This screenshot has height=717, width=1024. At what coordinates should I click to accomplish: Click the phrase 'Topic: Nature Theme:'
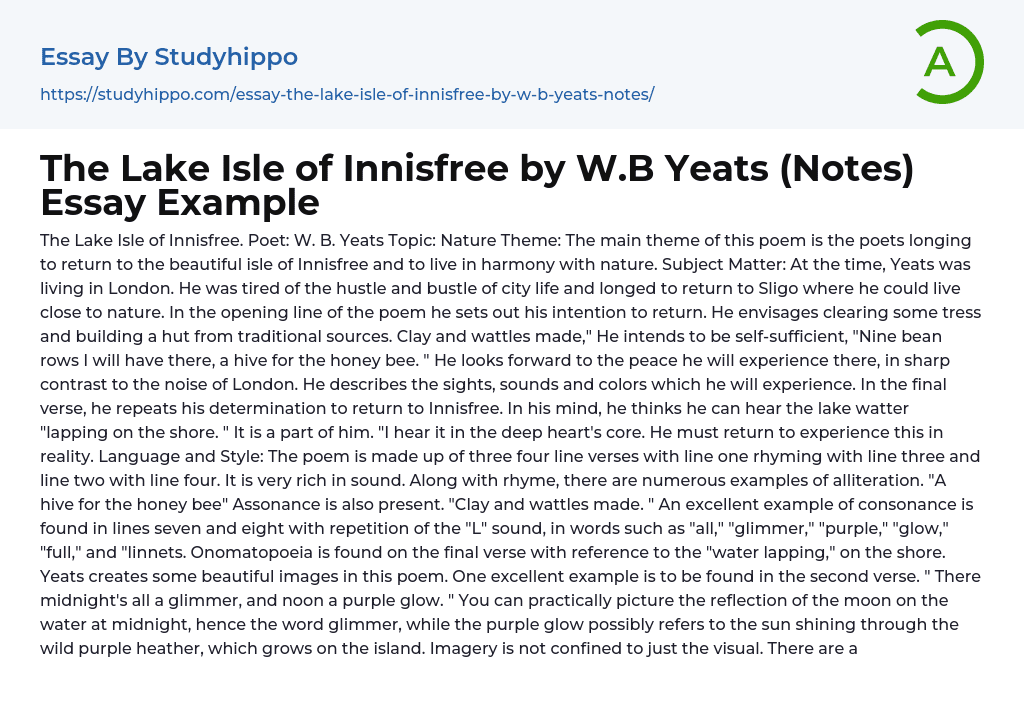(458, 241)
